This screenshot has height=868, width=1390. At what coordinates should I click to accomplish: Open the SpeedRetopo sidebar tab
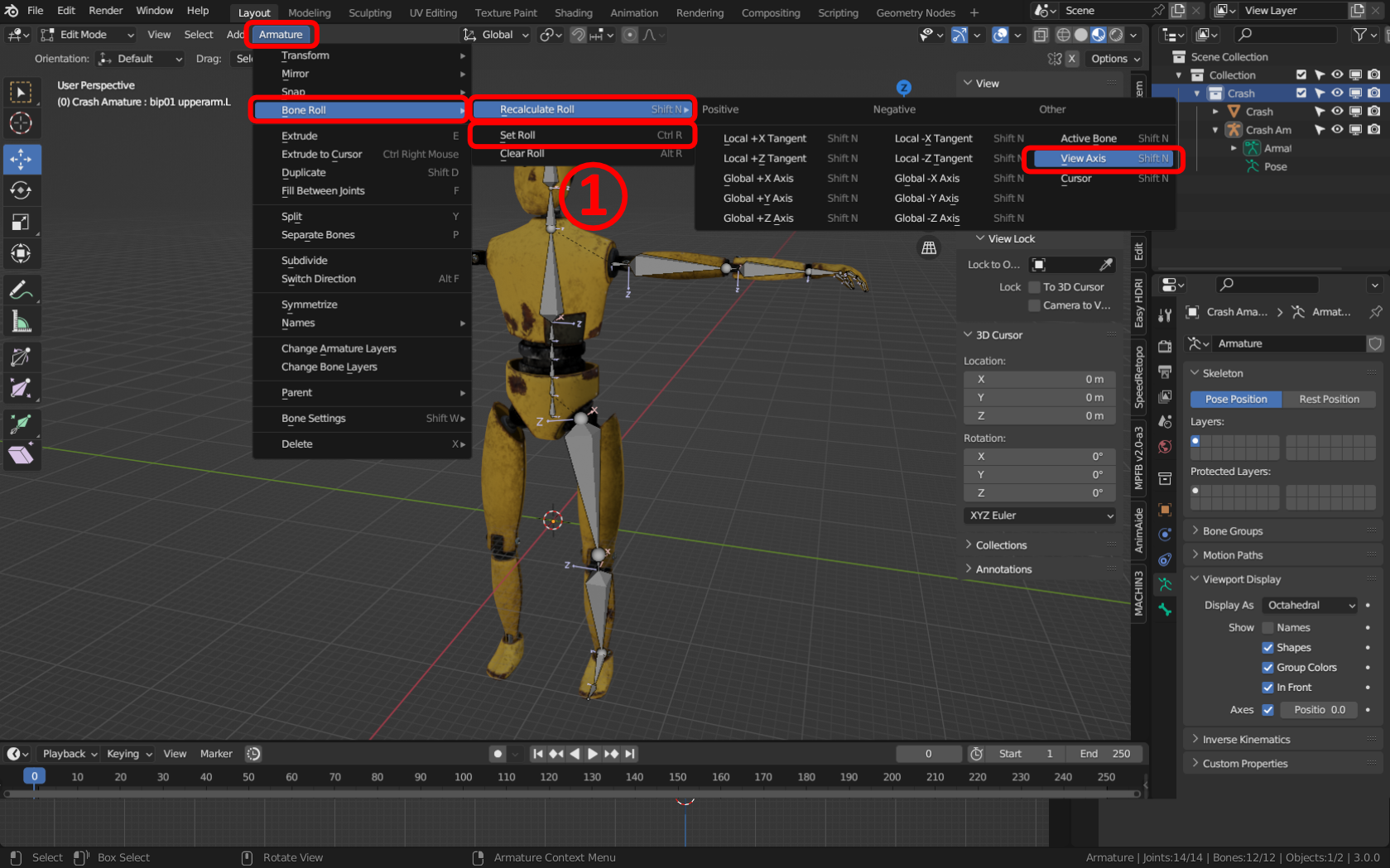tap(1139, 377)
